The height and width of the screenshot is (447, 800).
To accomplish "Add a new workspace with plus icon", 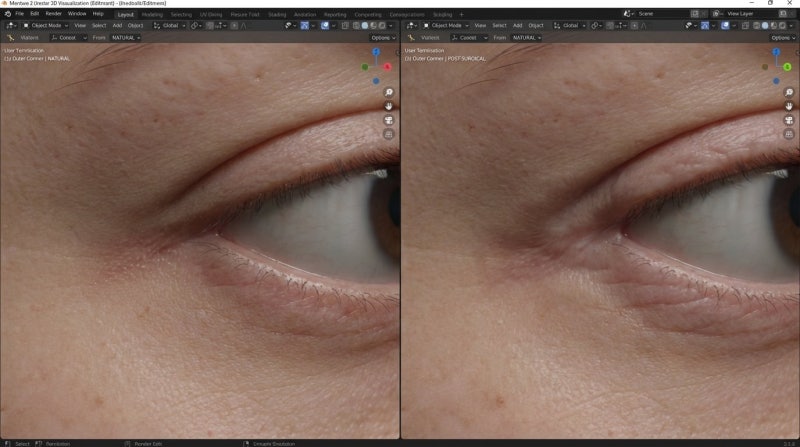I will (462, 15).
